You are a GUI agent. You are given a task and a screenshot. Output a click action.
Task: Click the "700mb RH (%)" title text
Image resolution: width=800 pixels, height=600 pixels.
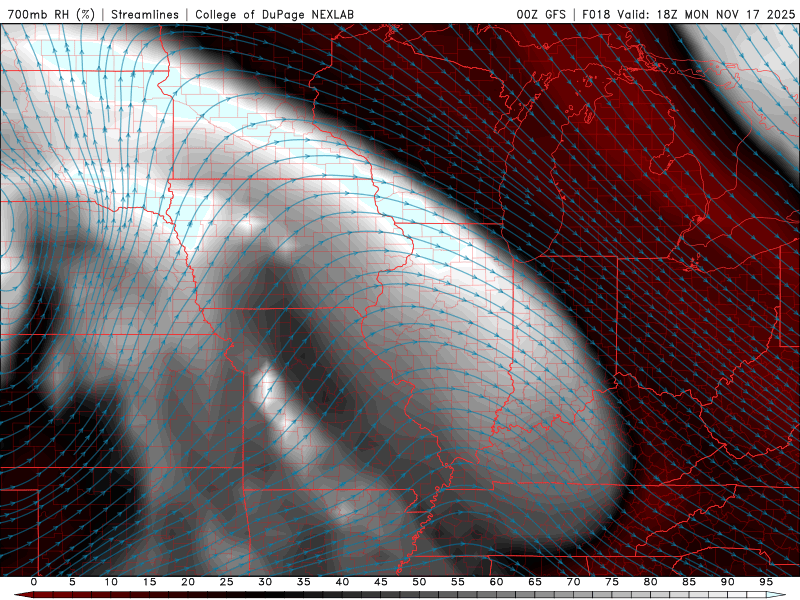[x=51, y=14]
